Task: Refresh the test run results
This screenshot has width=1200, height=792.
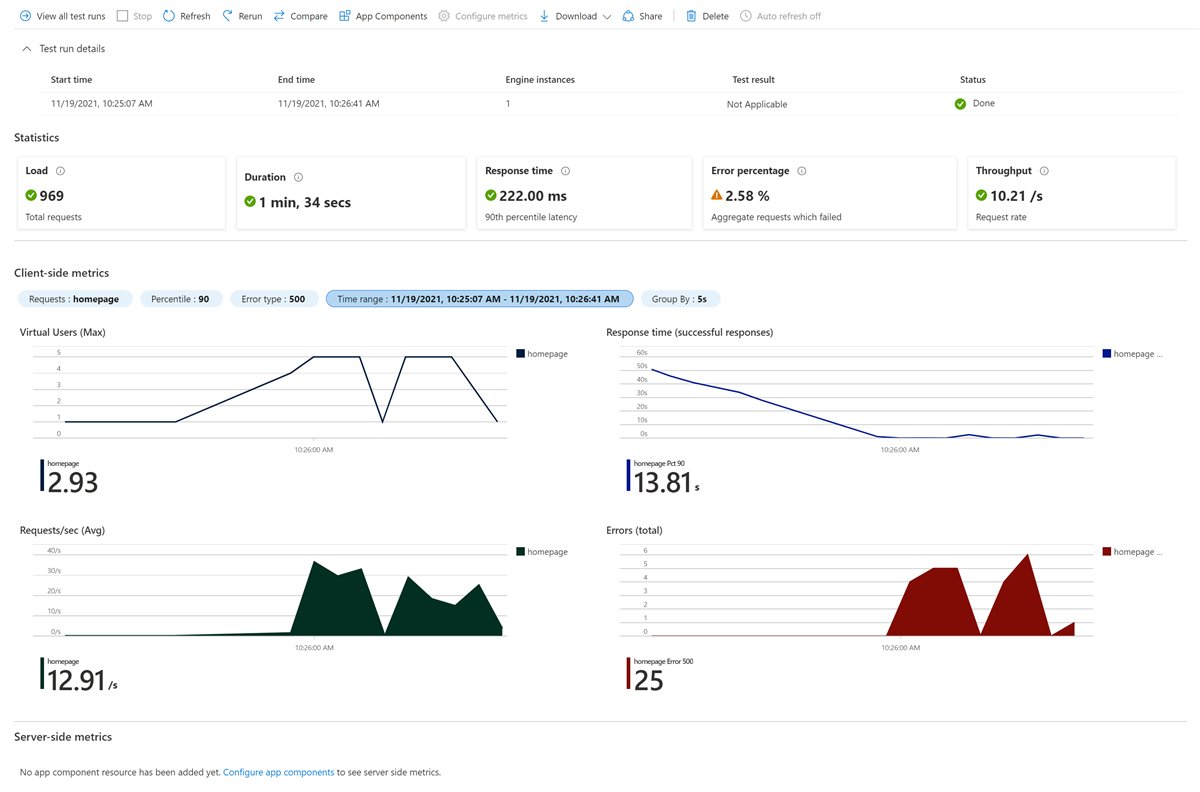Action: coord(186,15)
